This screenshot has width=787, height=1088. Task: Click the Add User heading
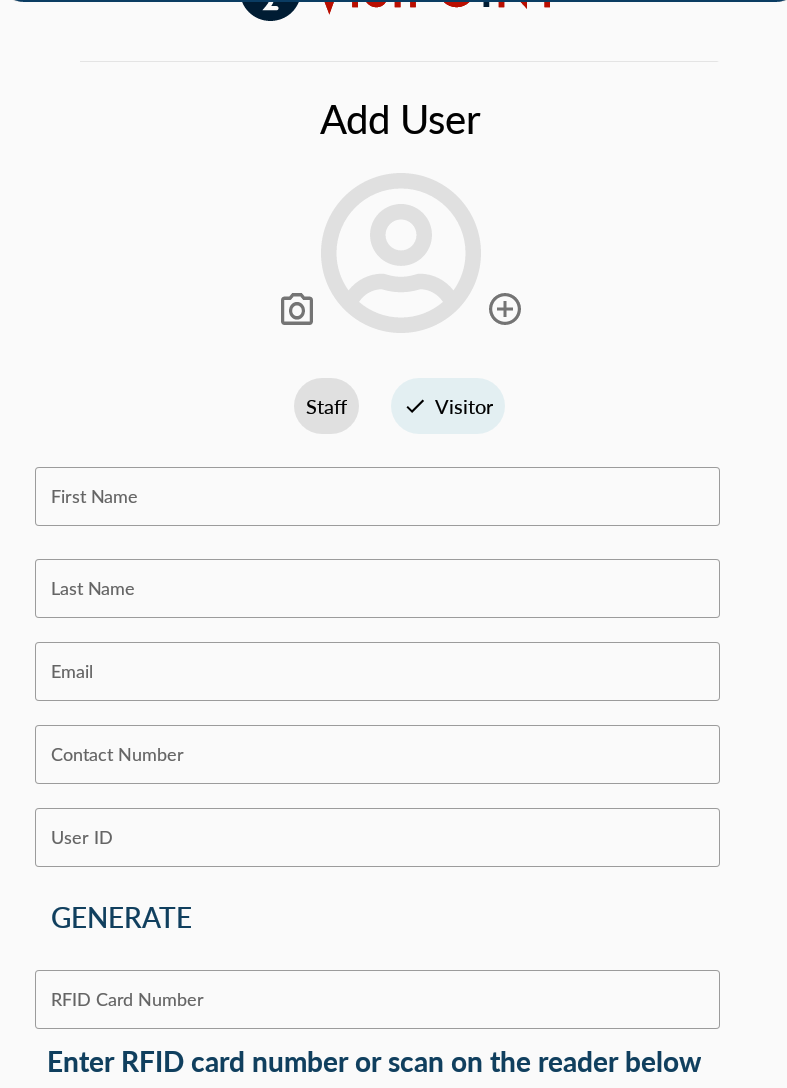[400, 120]
